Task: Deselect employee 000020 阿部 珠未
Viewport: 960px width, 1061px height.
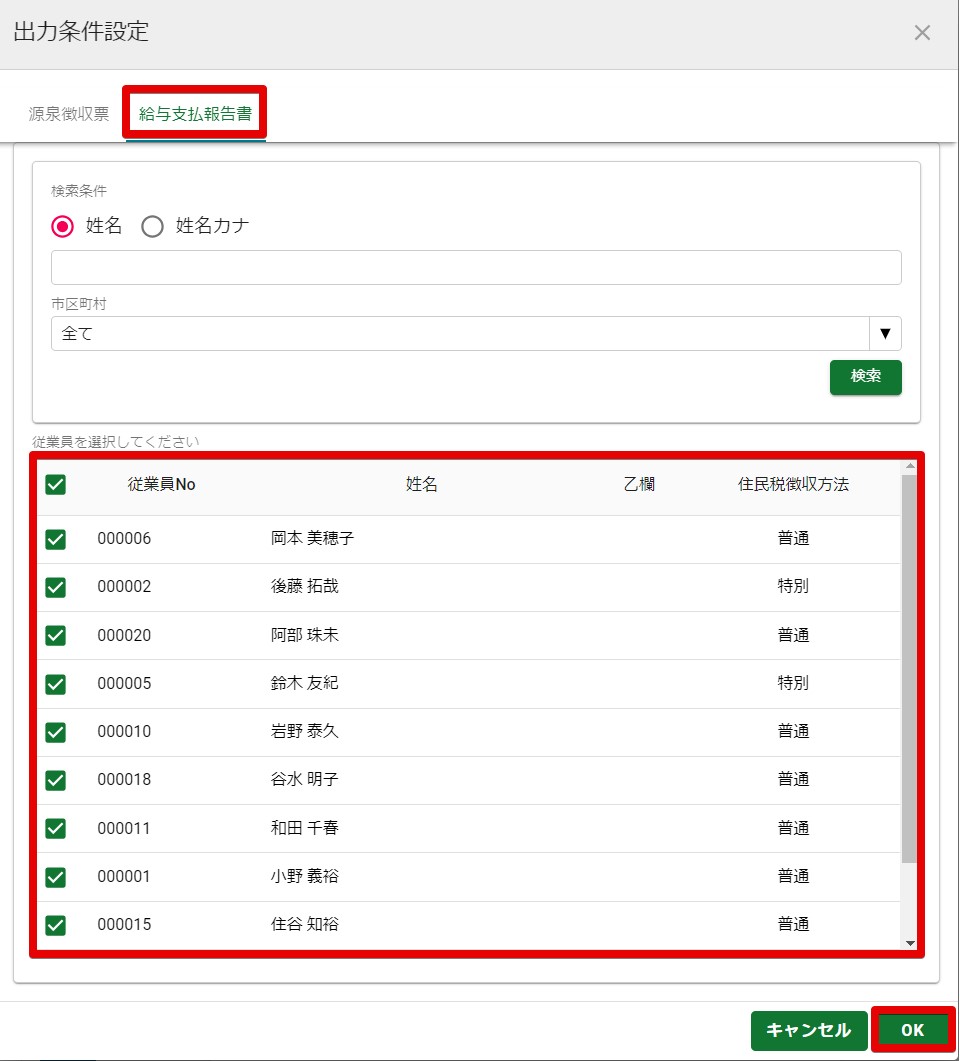Action: pyautogui.click(x=56, y=635)
